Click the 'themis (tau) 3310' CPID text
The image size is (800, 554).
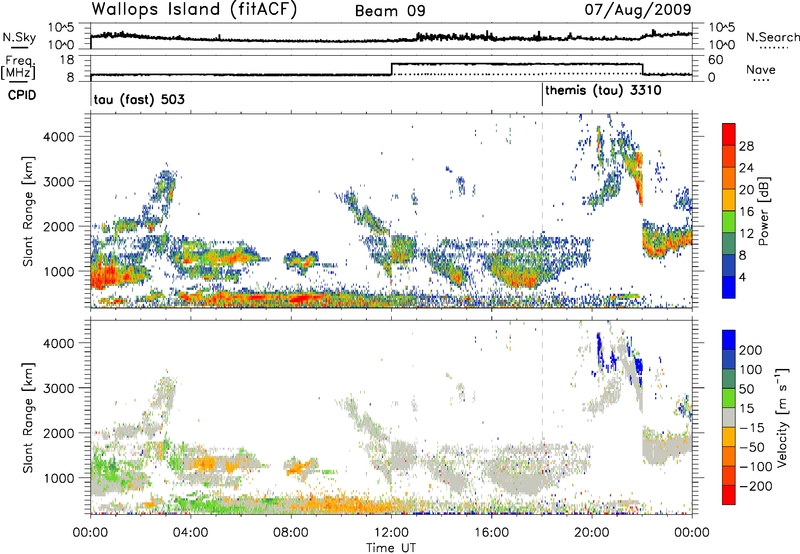pyautogui.click(x=604, y=91)
